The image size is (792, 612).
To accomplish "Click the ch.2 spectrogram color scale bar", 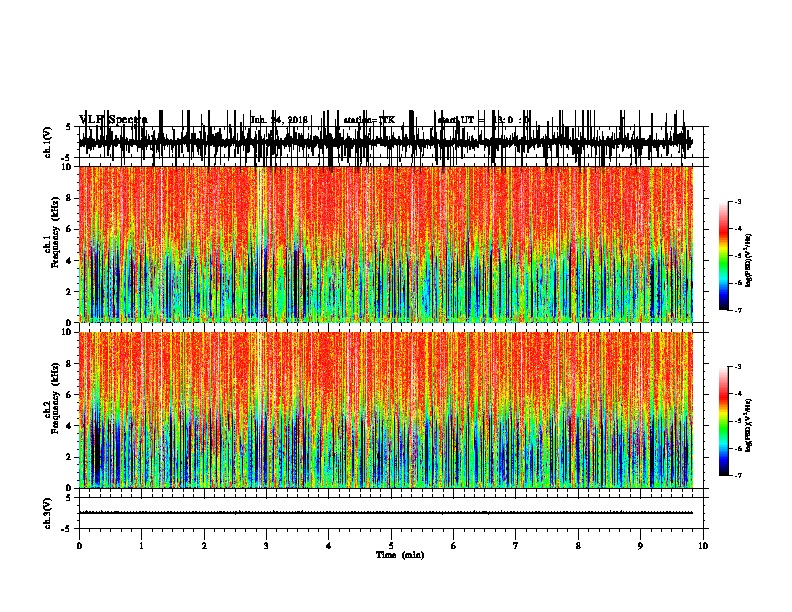I will tap(724, 421).
